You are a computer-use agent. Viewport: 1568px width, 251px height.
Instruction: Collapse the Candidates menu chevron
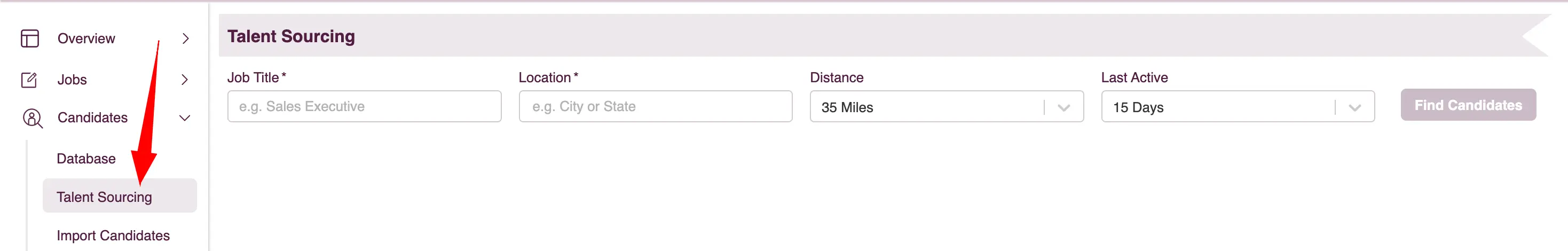[185, 117]
